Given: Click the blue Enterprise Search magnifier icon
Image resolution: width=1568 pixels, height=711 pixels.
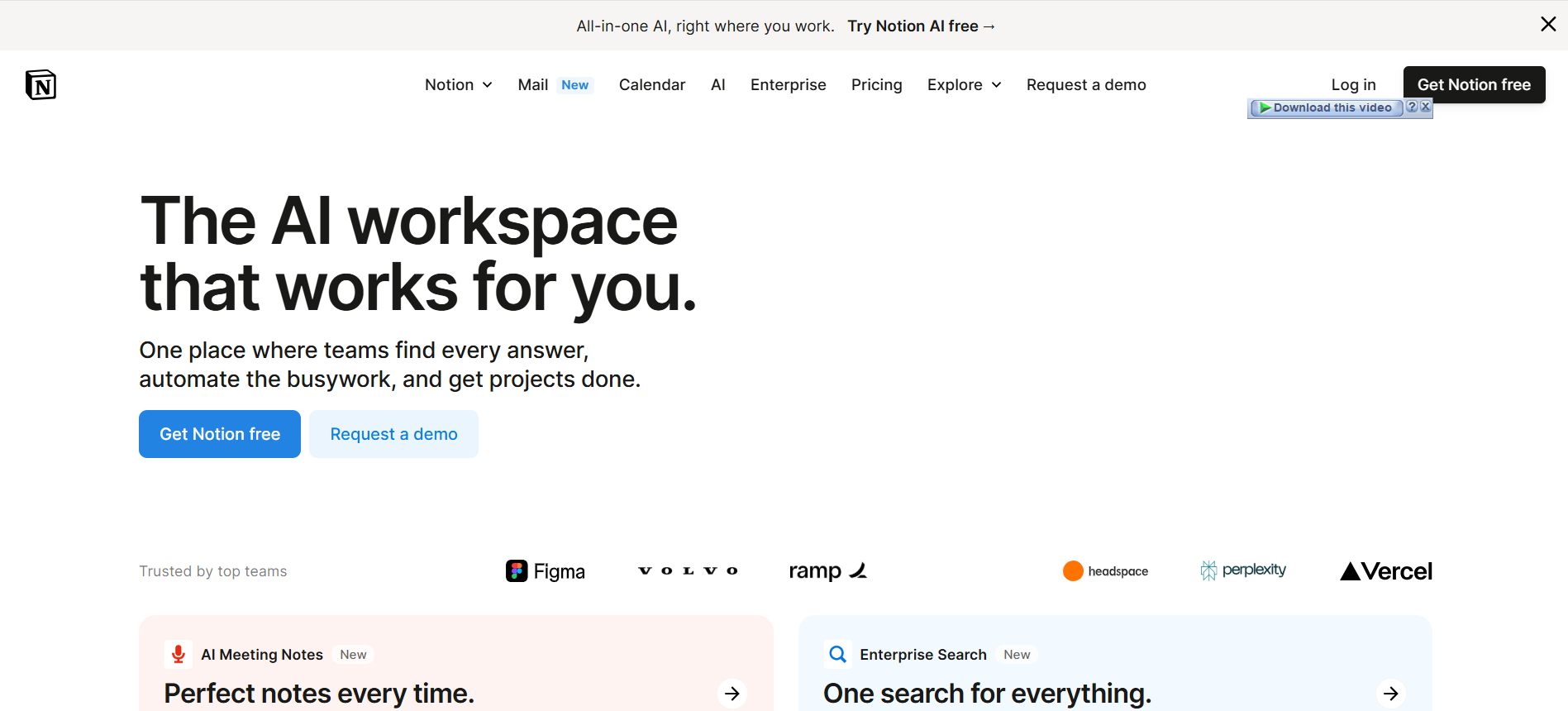Looking at the screenshot, I should (x=837, y=654).
